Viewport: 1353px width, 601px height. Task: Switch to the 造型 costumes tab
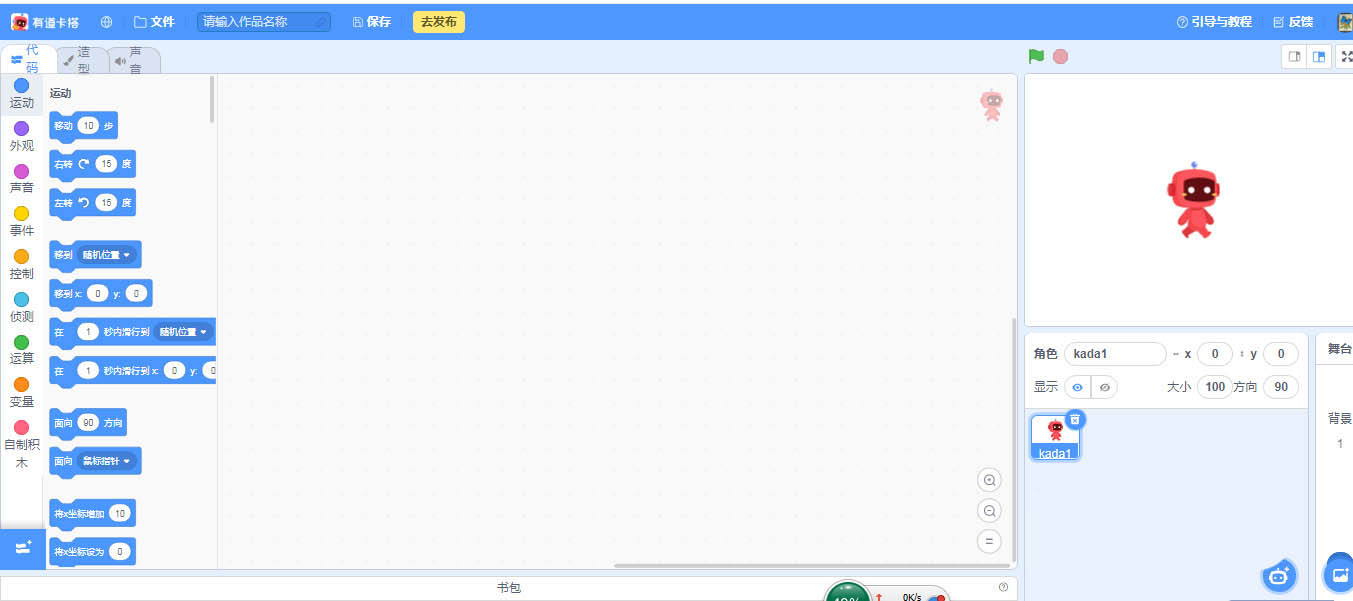coord(82,60)
